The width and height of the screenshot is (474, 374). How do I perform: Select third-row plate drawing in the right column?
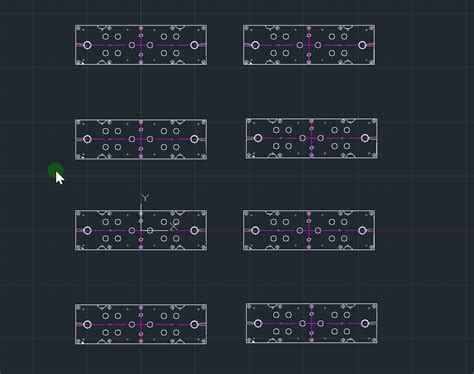(x=309, y=230)
